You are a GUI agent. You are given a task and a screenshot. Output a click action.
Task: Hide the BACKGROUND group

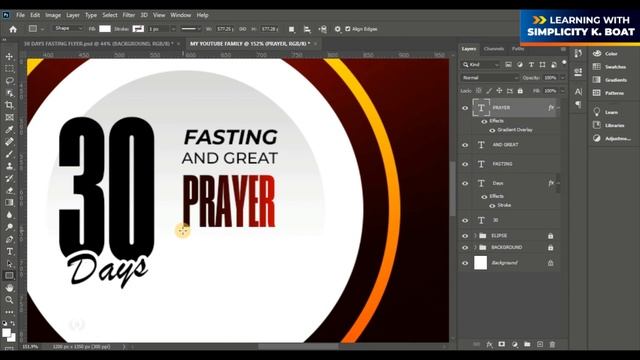(465, 248)
